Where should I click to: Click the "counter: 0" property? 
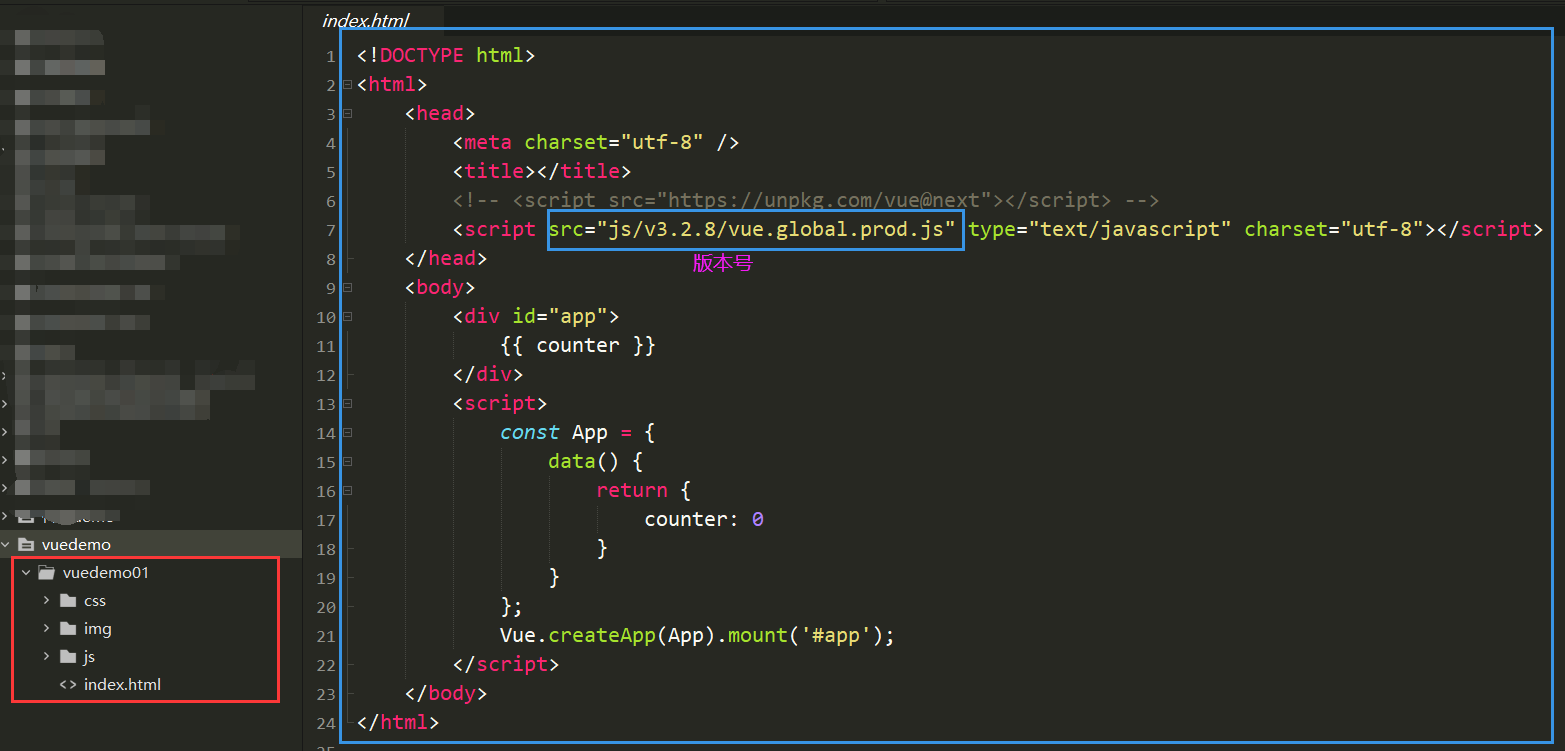tap(704, 520)
